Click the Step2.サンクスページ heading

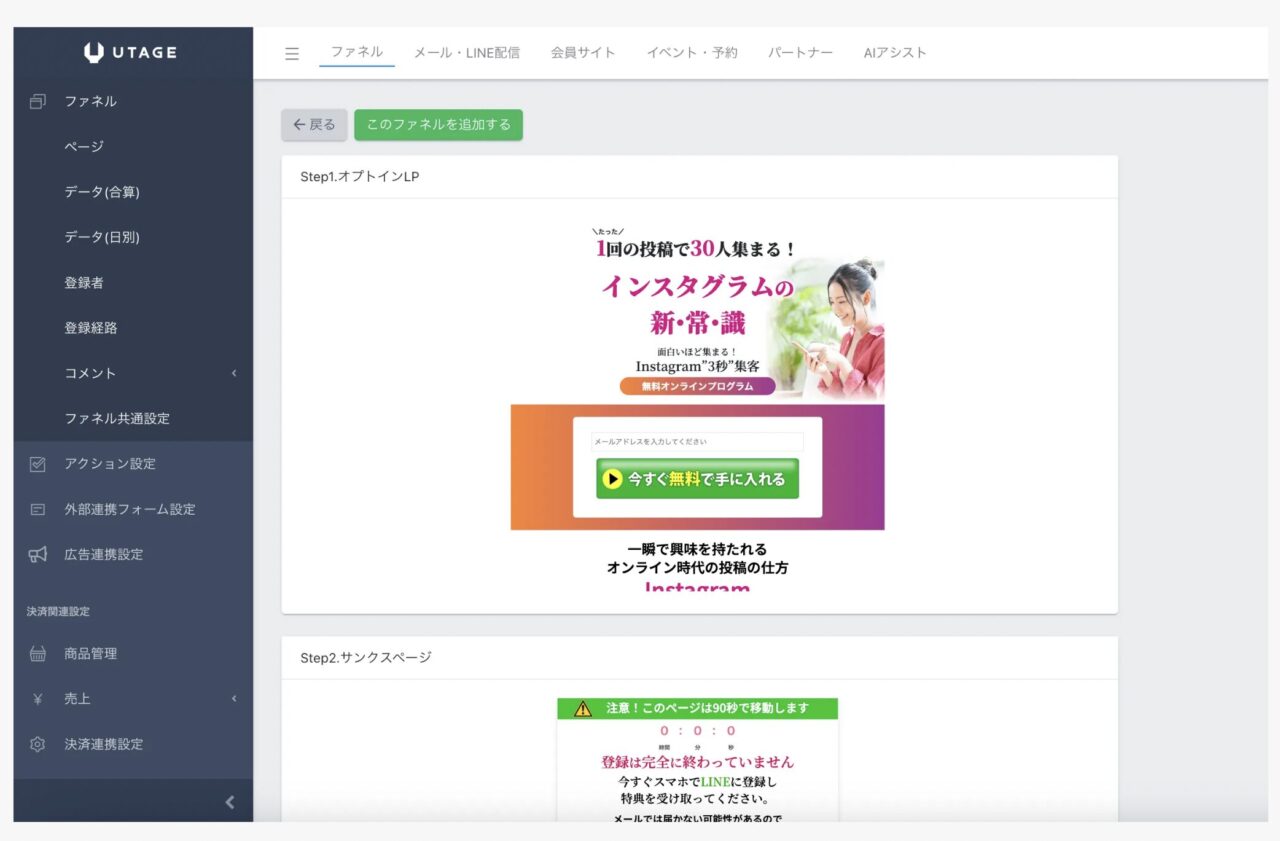pyautogui.click(x=366, y=658)
